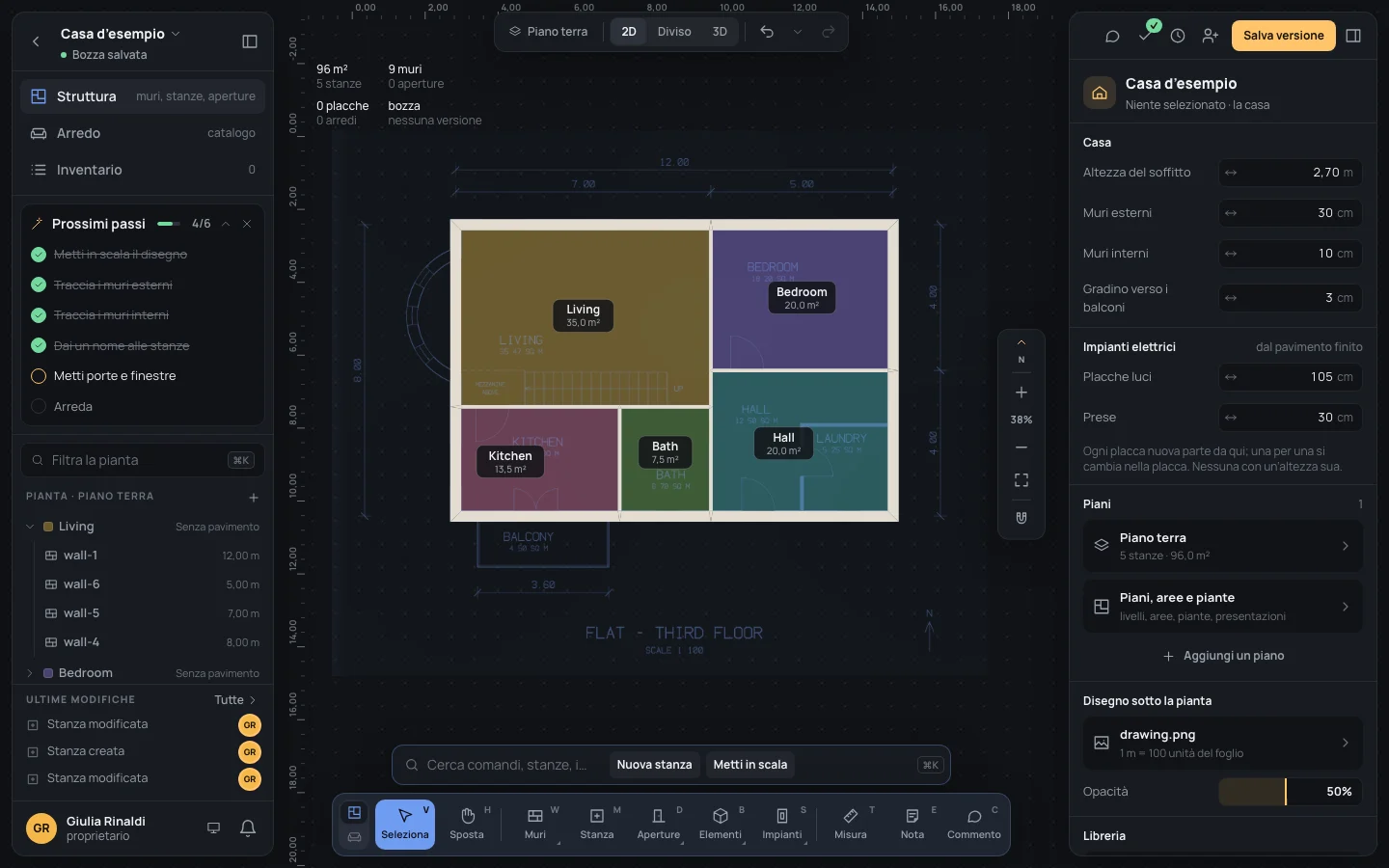
Task: Click the undo arrow icon
Action: pos(767,32)
